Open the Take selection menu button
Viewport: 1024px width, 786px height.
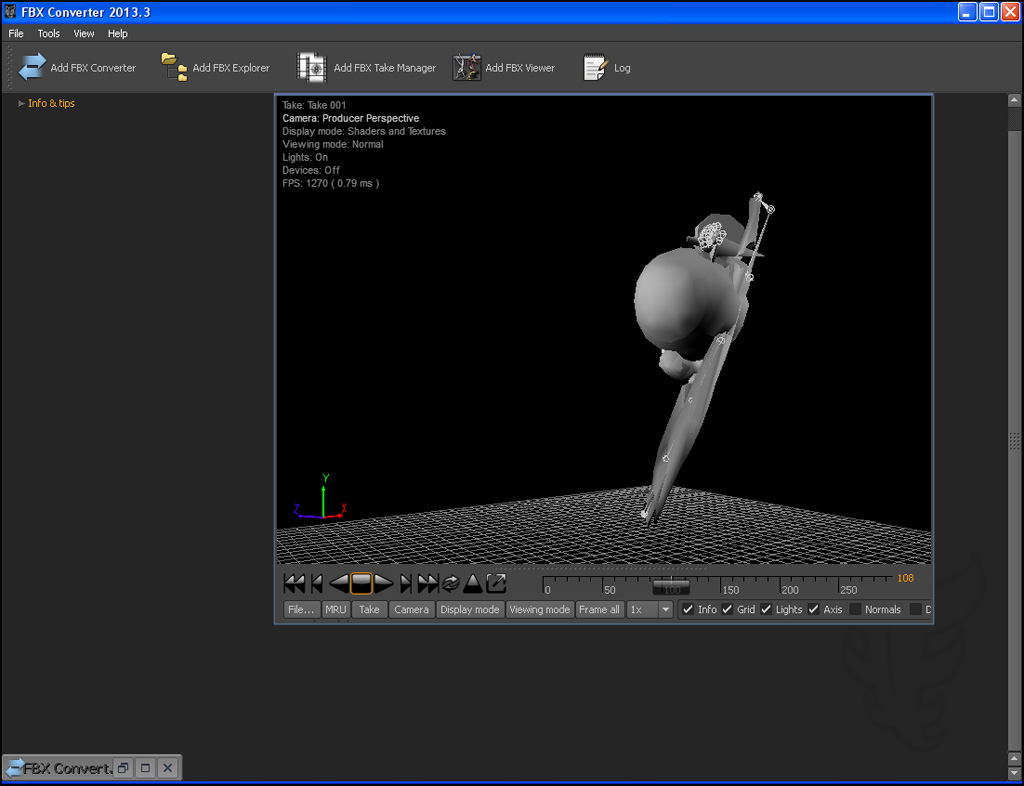[369, 609]
